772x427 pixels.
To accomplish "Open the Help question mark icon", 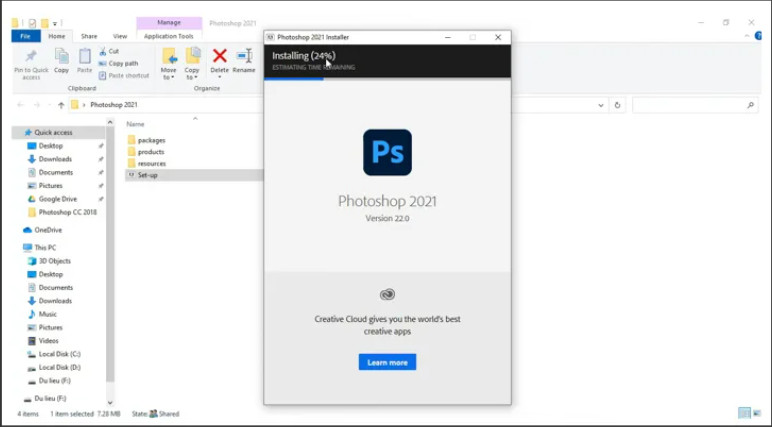I will click(759, 36).
